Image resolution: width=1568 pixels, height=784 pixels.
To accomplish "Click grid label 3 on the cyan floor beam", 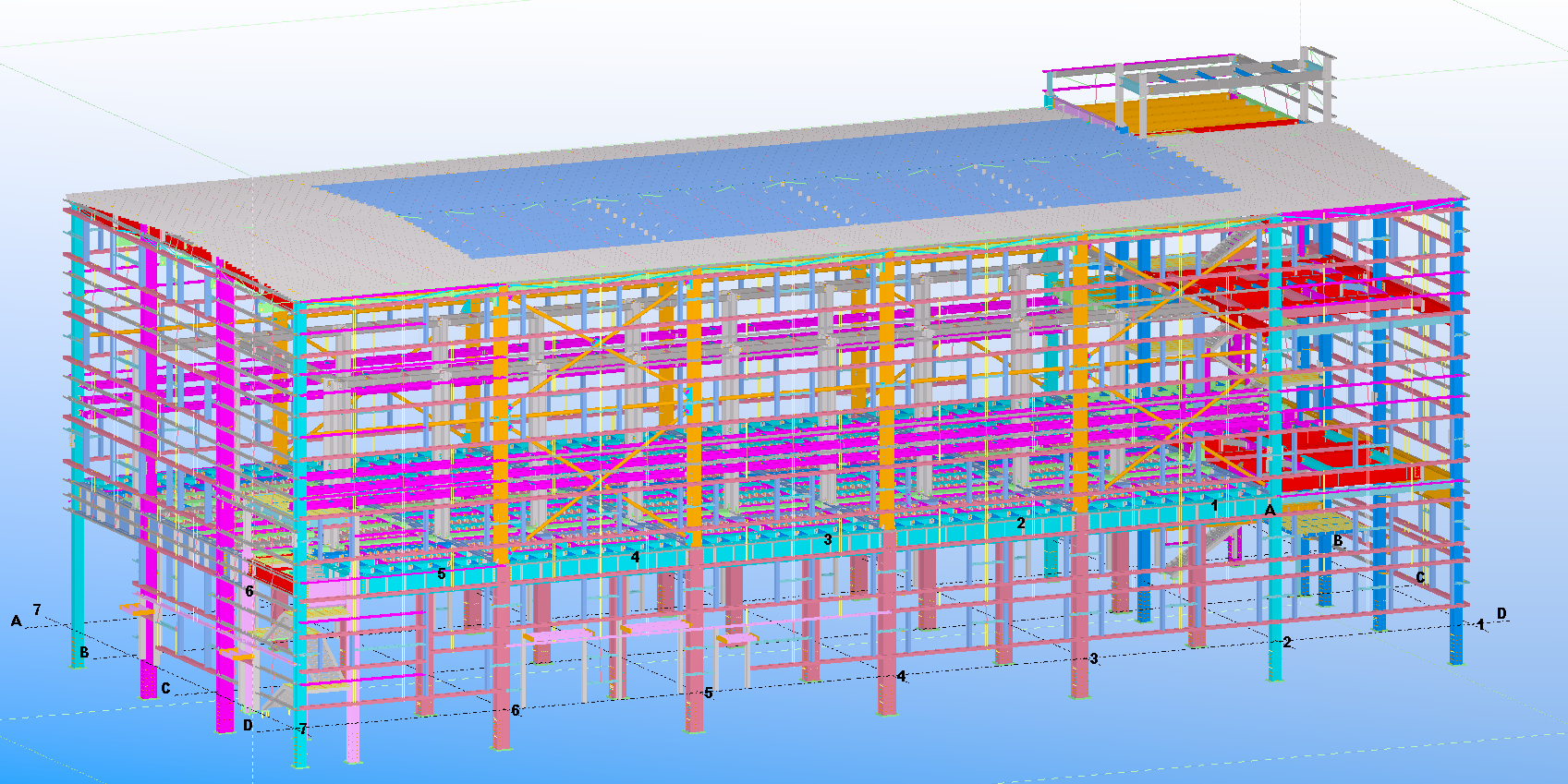I will [828, 539].
